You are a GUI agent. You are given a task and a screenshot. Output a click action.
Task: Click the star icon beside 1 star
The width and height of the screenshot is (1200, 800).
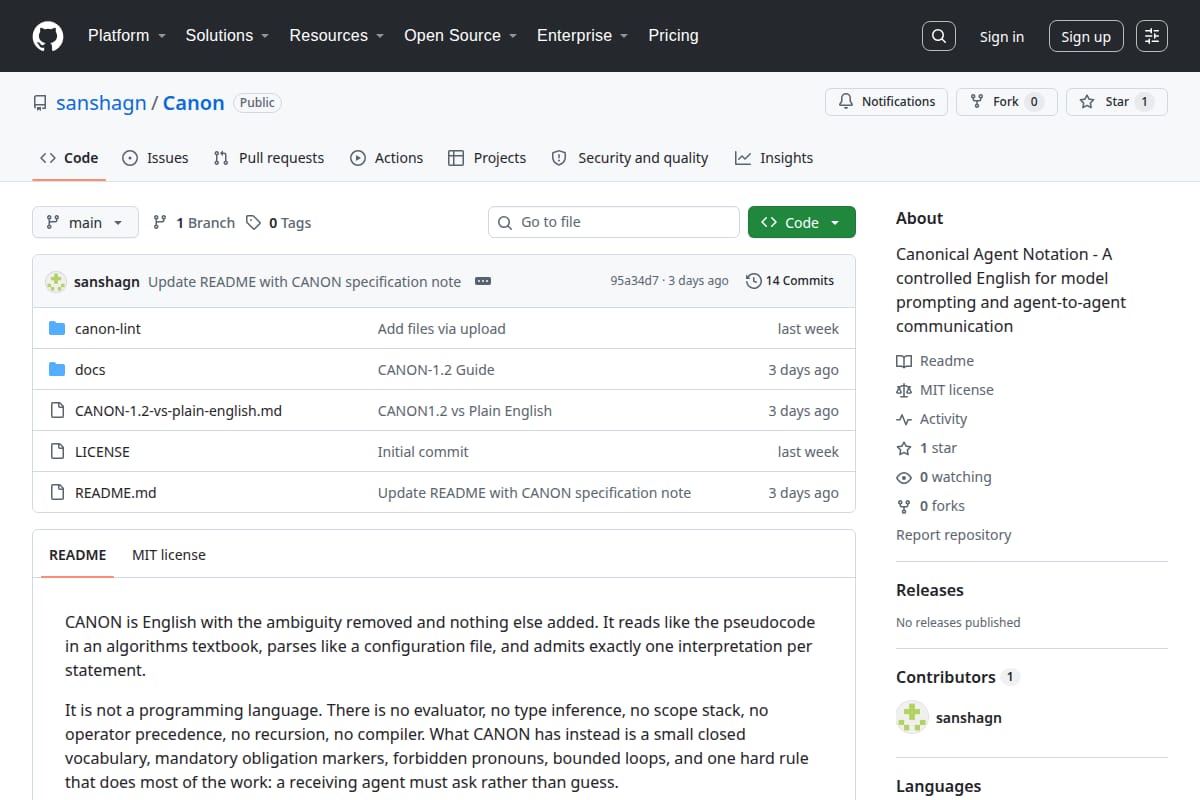904,448
